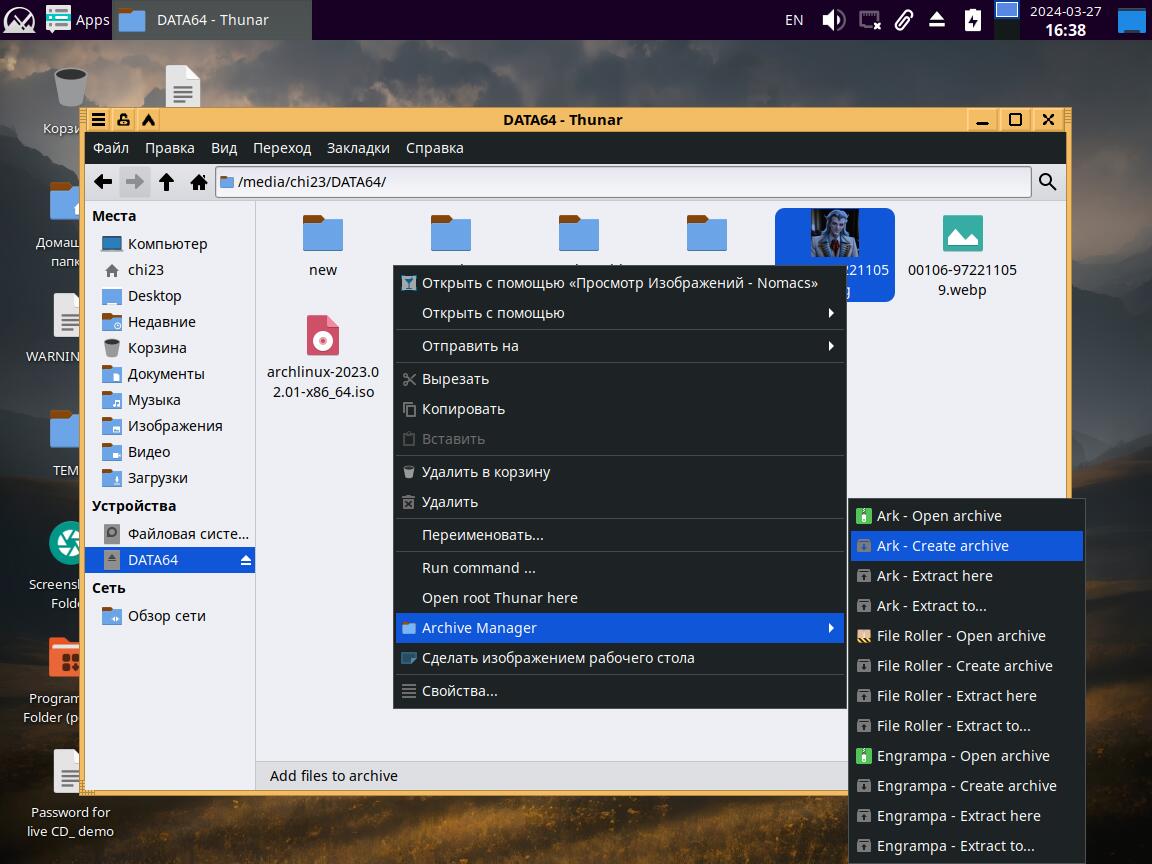Click the EN keyboard layout indicator
Image resolution: width=1152 pixels, height=864 pixels.
794,20
